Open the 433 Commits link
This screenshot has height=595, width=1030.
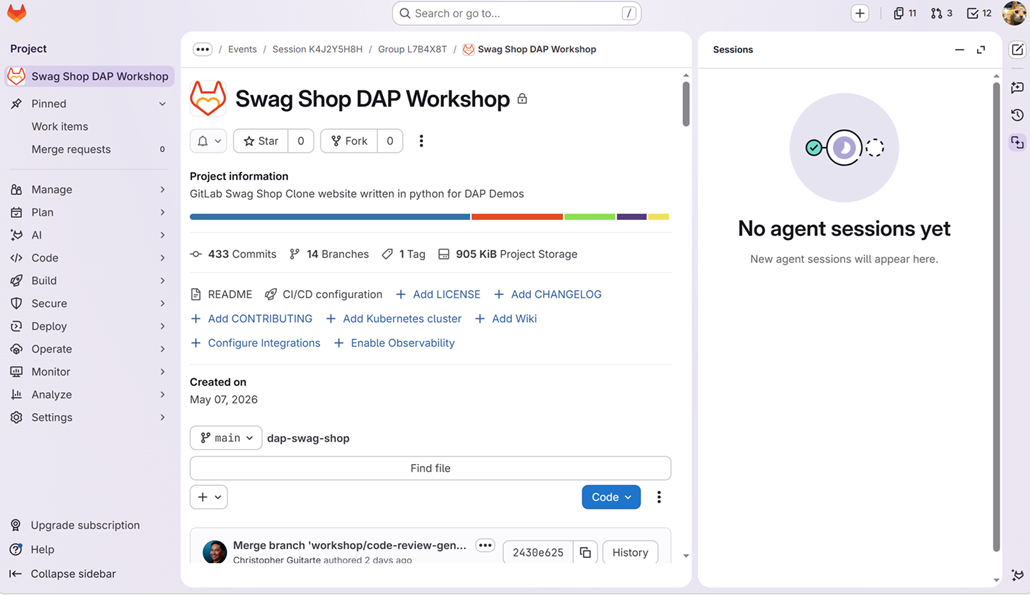click(233, 254)
